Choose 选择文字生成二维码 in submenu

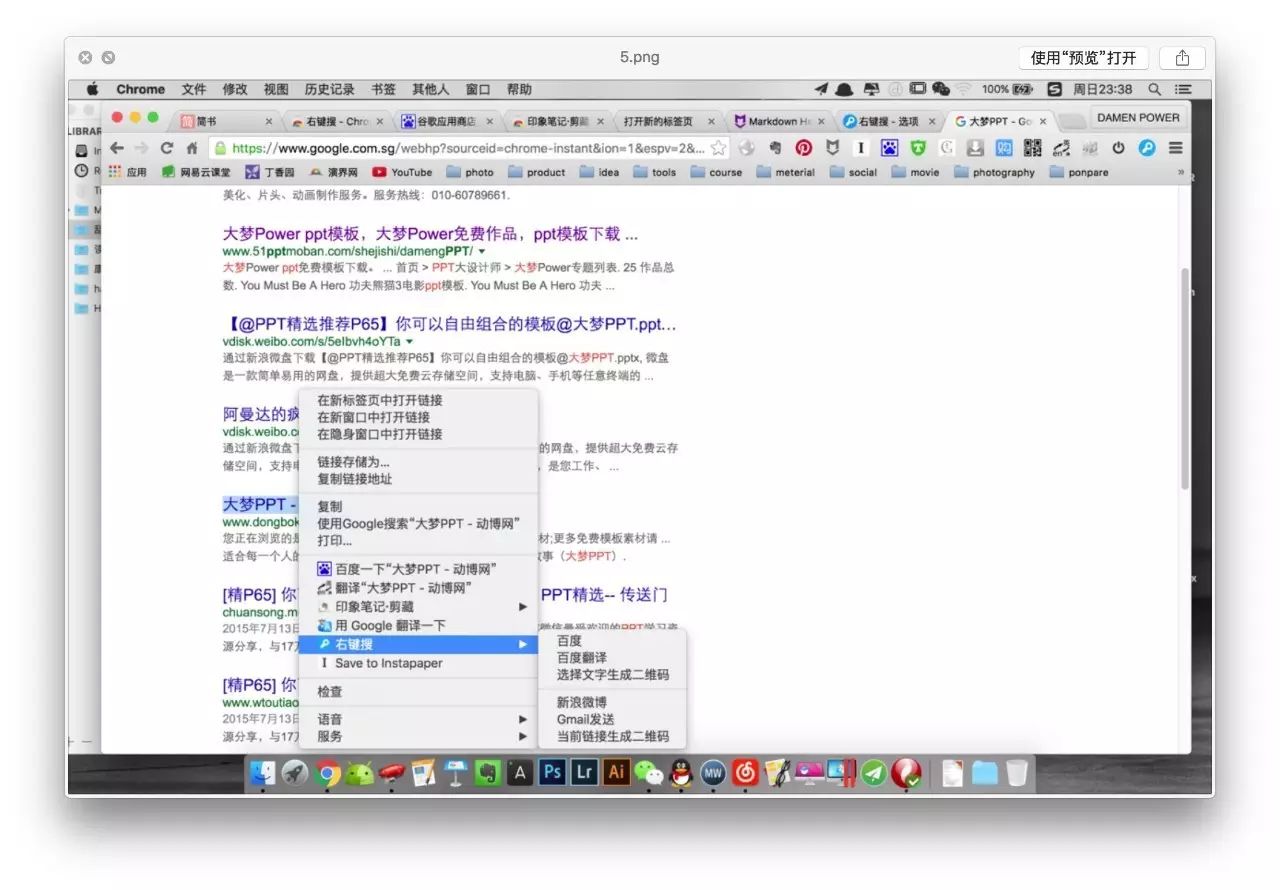tap(613, 675)
